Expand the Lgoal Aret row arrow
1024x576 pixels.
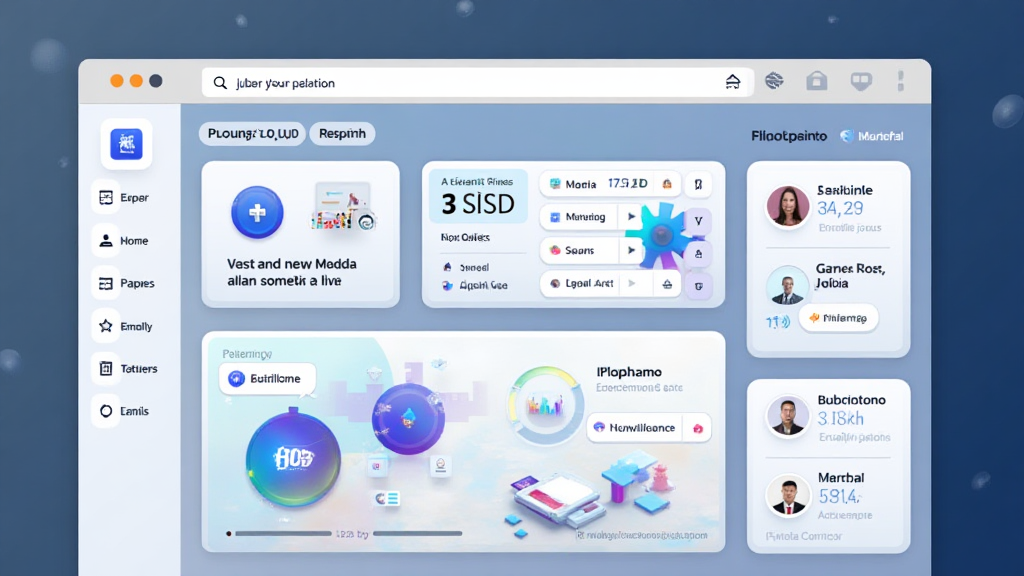pyautogui.click(x=631, y=285)
